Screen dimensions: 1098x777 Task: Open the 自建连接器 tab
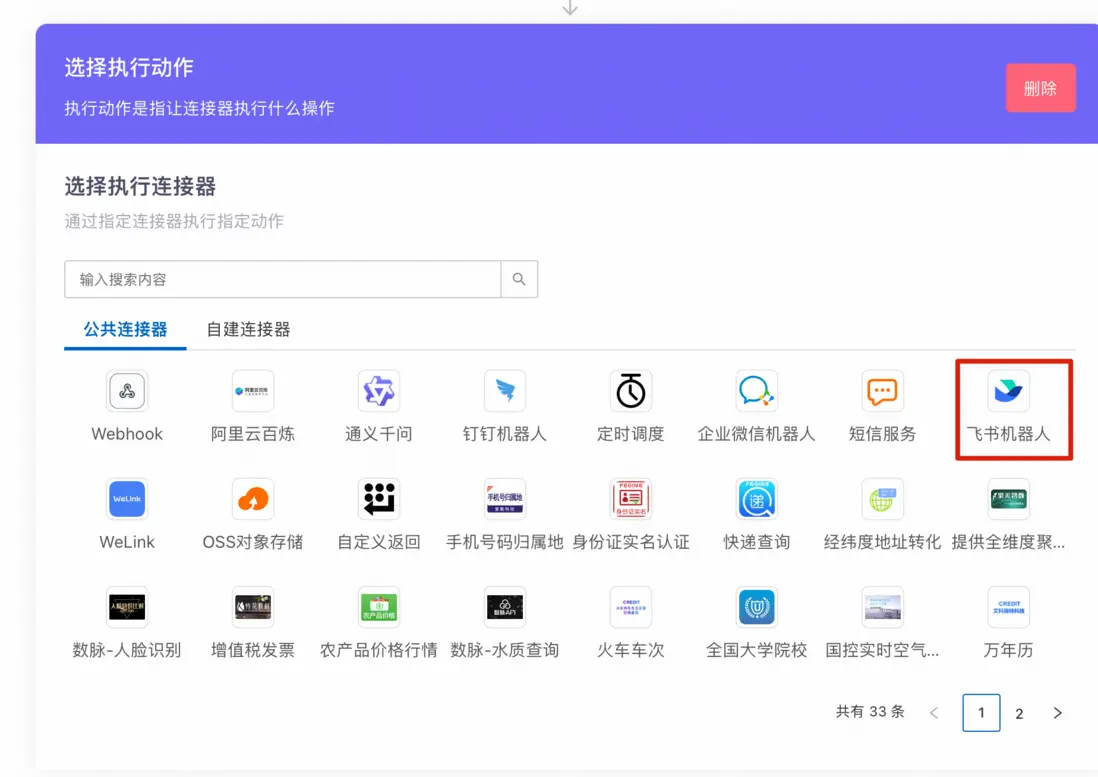(x=248, y=329)
